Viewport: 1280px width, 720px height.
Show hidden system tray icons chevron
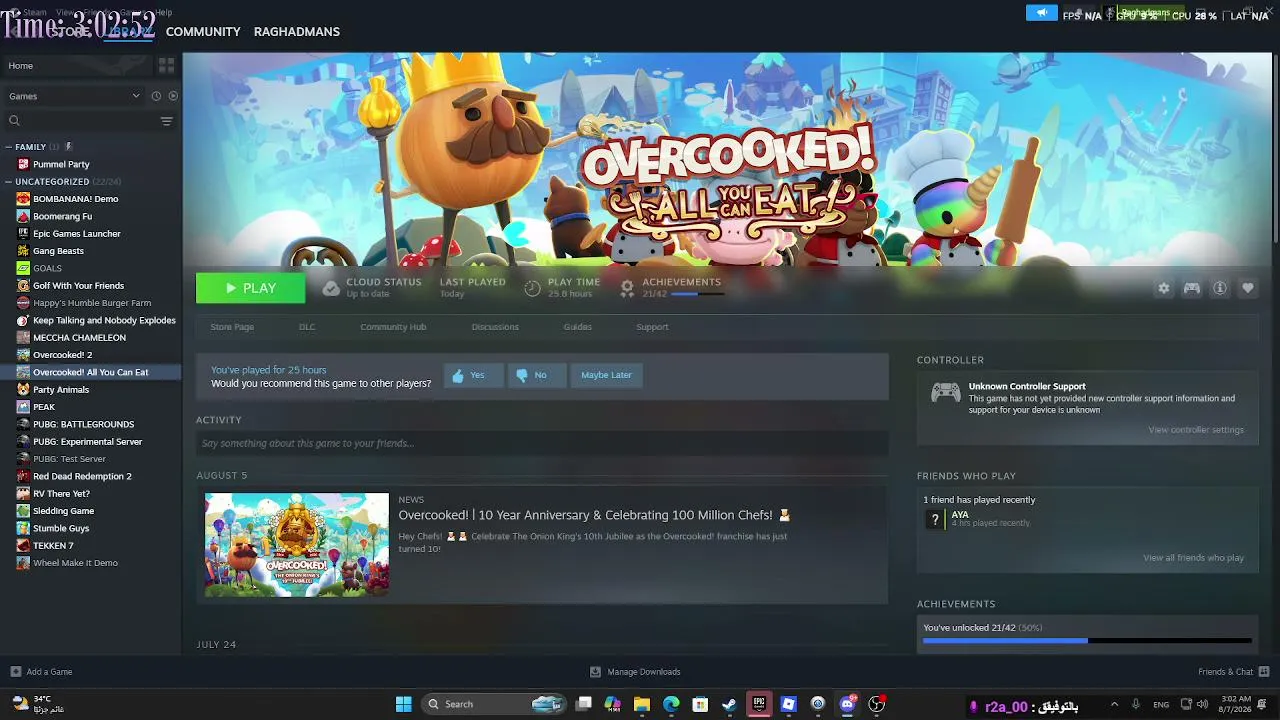(1114, 704)
